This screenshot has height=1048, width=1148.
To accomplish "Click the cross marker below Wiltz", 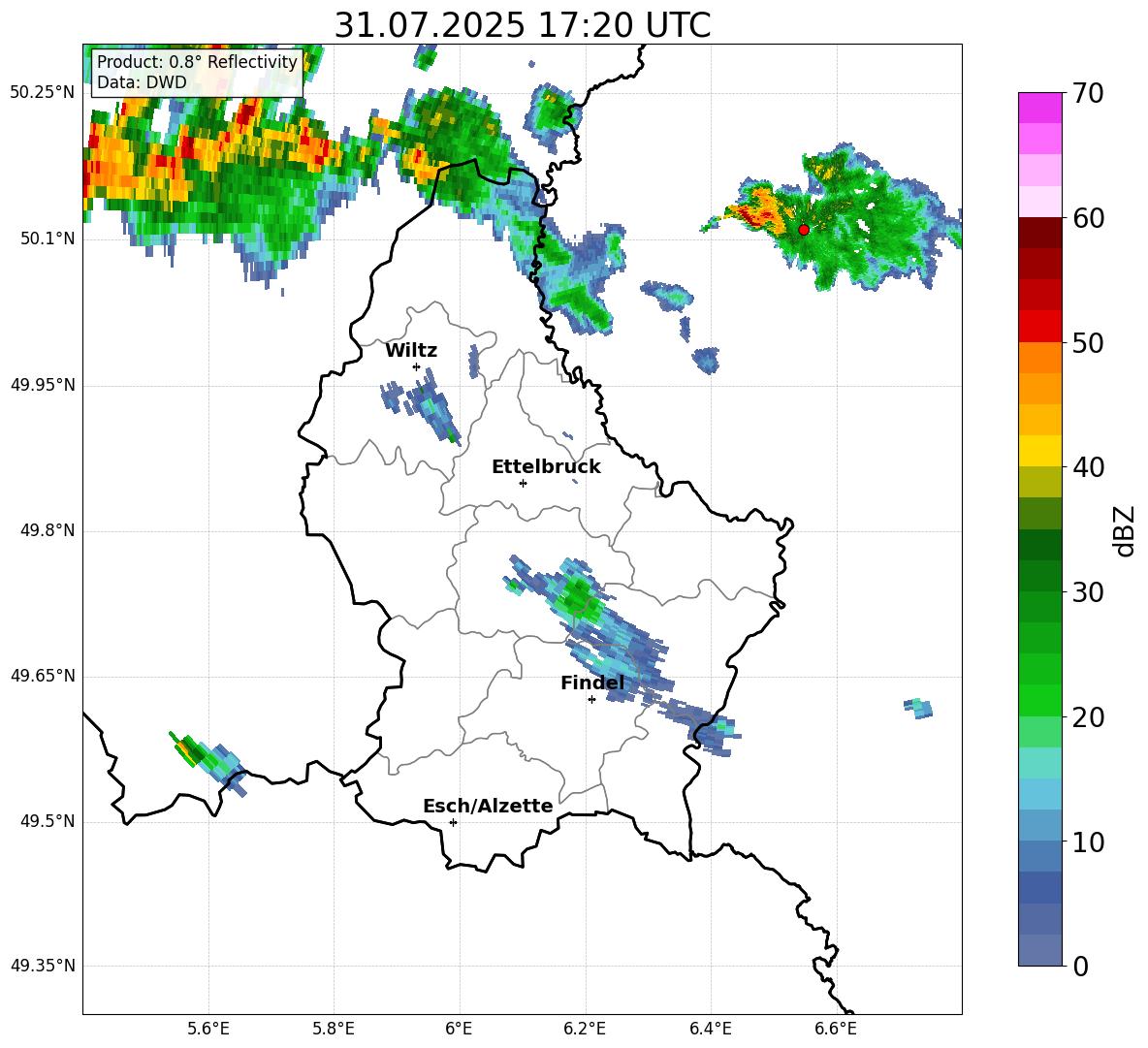I will point(417,366).
